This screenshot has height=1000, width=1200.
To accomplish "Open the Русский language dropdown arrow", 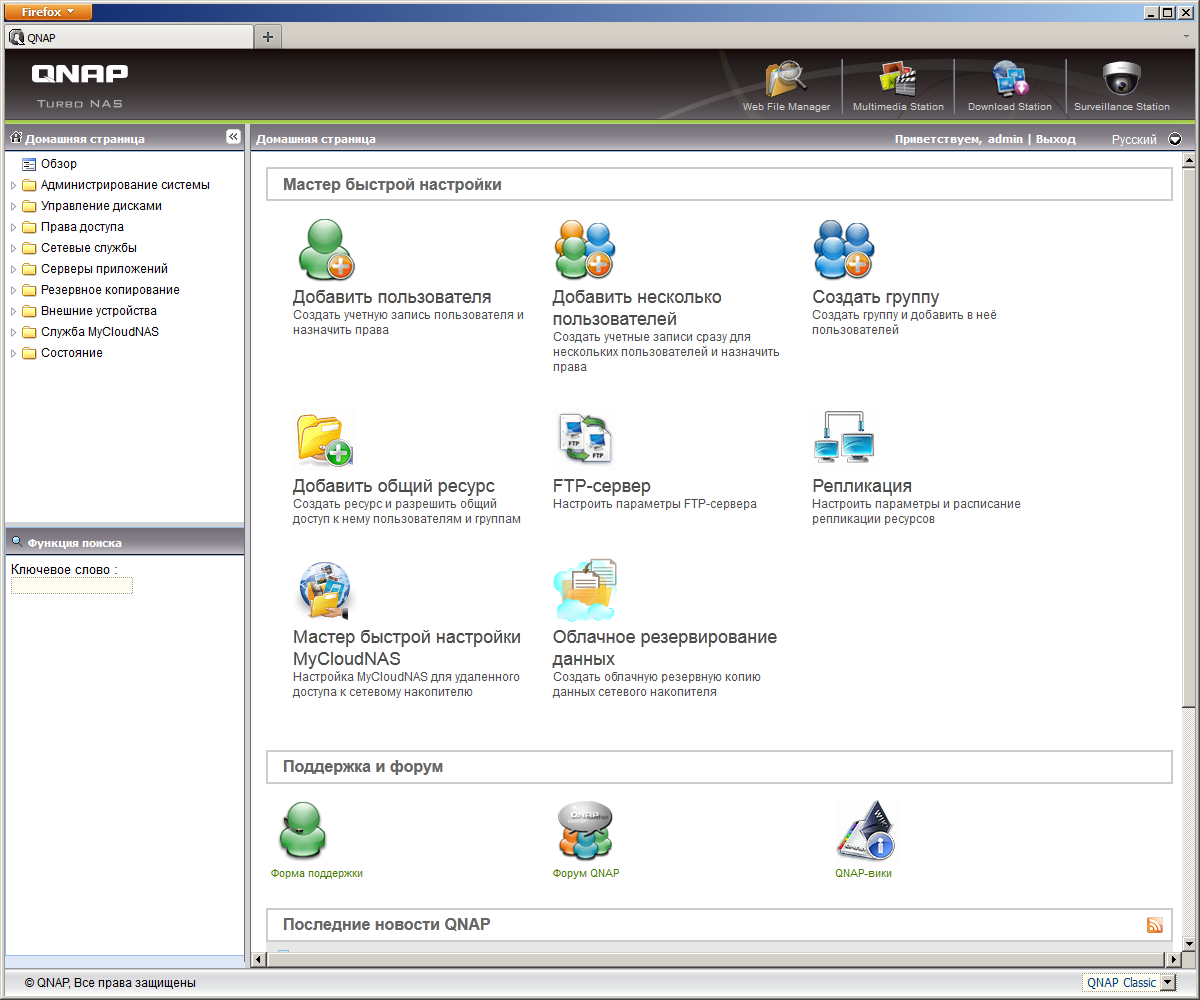I will click(1175, 139).
